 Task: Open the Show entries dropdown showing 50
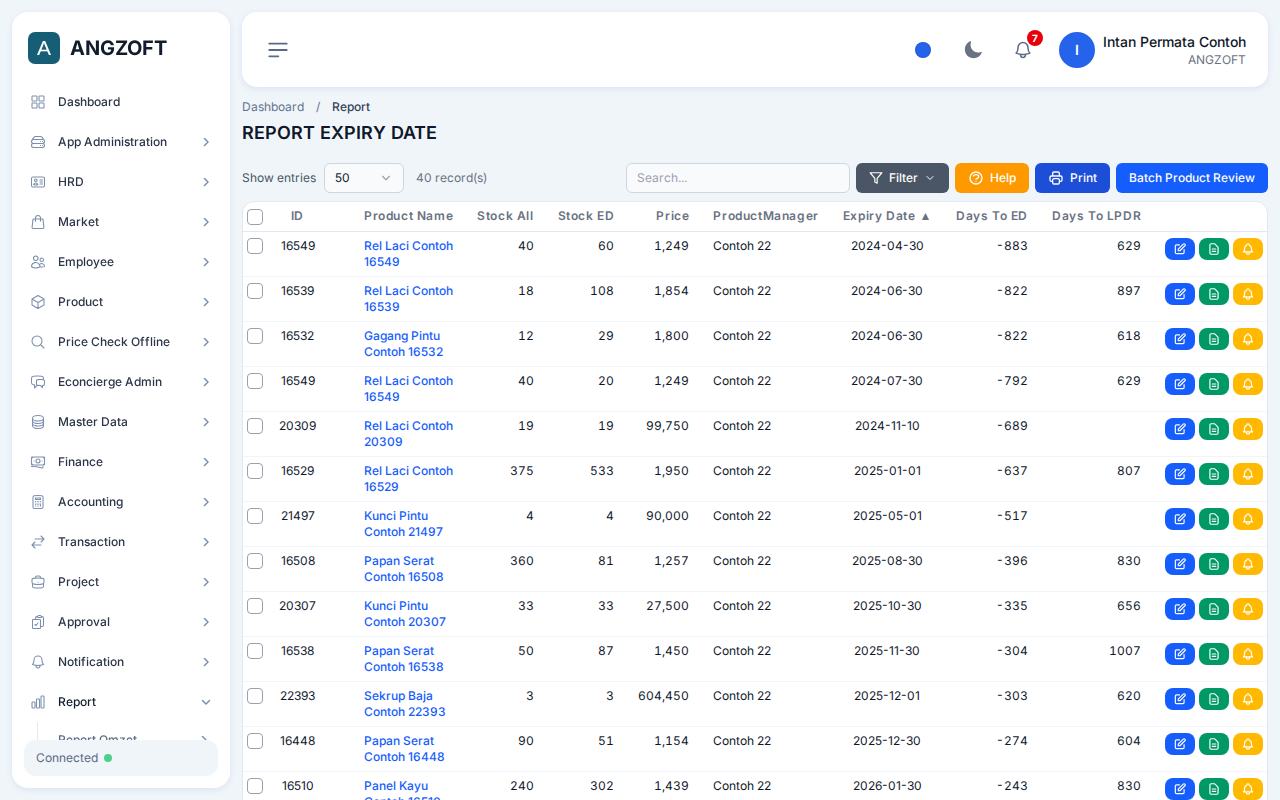pos(364,178)
